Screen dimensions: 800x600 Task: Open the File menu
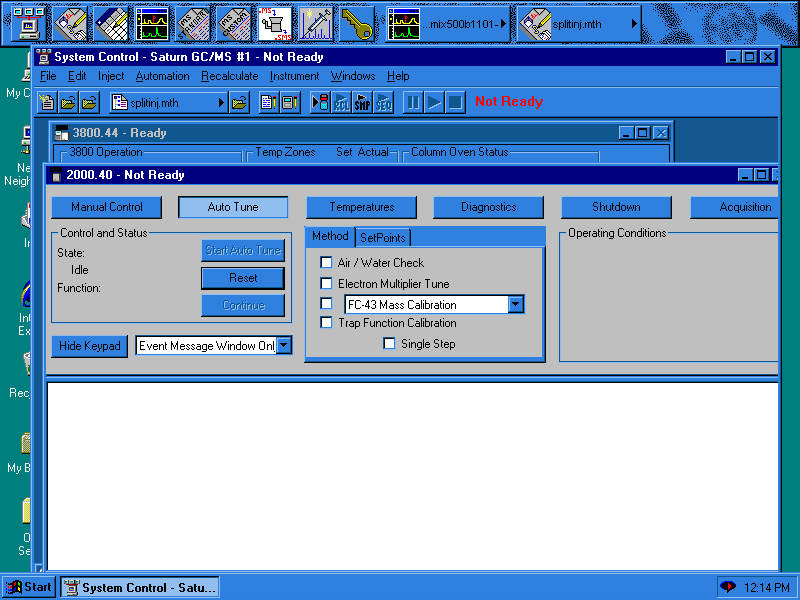pos(48,76)
